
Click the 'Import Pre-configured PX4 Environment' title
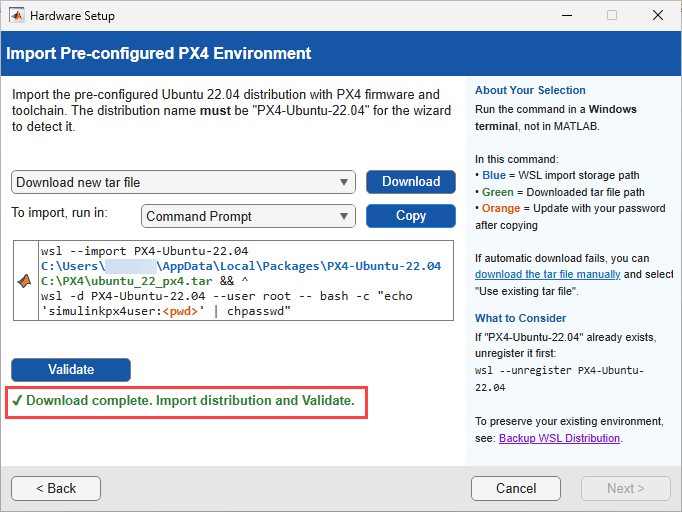pos(158,54)
